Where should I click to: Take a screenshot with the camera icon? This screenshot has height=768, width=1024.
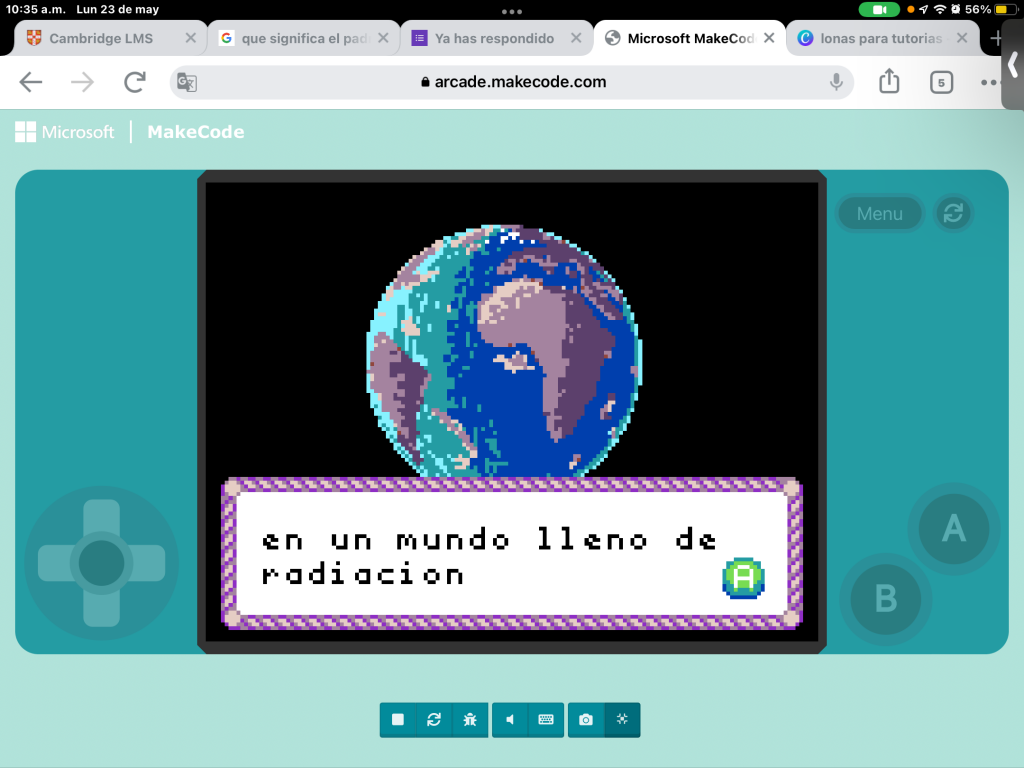pos(586,719)
